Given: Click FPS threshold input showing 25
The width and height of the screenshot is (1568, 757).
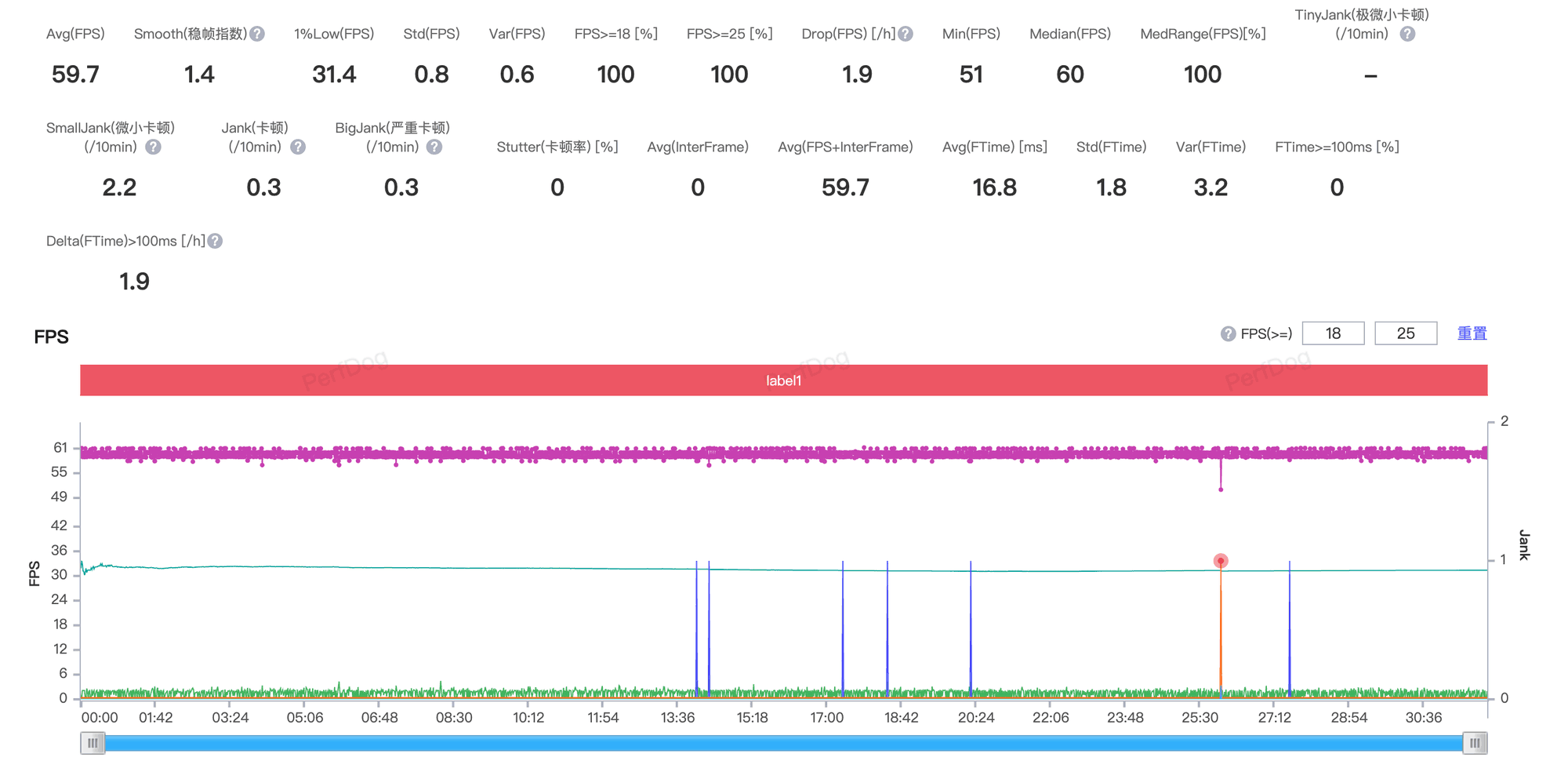Looking at the screenshot, I should click(x=1406, y=333).
